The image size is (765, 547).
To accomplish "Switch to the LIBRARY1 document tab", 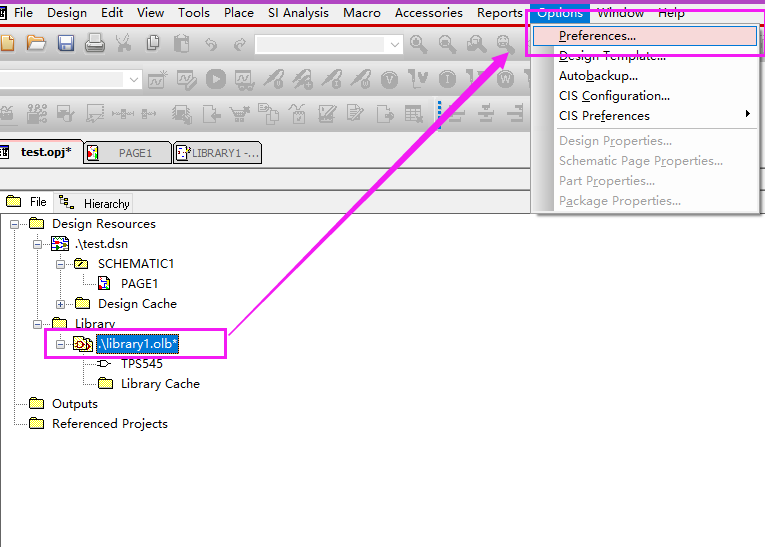I will (x=218, y=153).
